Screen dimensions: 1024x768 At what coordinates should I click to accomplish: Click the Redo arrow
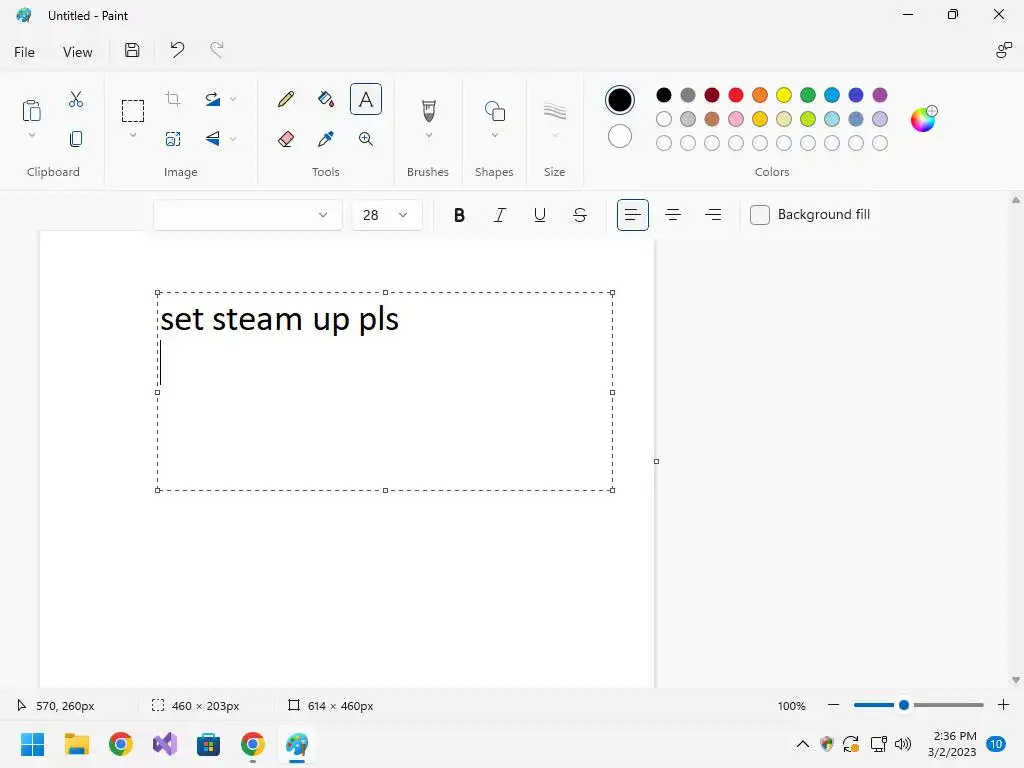point(216,50)
